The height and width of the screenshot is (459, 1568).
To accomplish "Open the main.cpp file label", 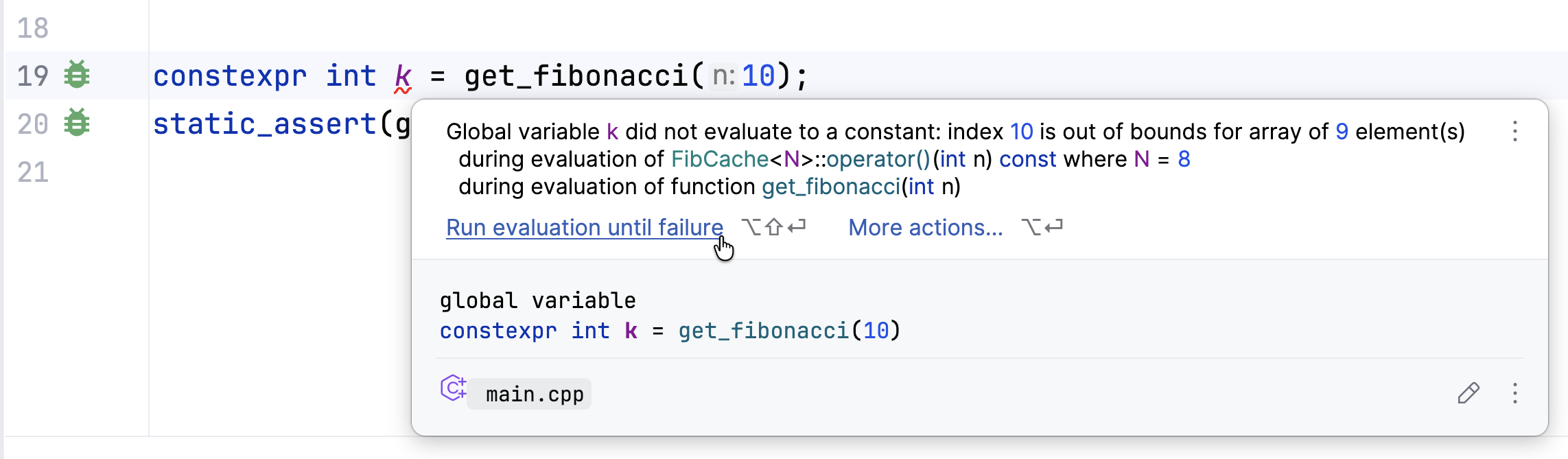I will coord(534,395).
